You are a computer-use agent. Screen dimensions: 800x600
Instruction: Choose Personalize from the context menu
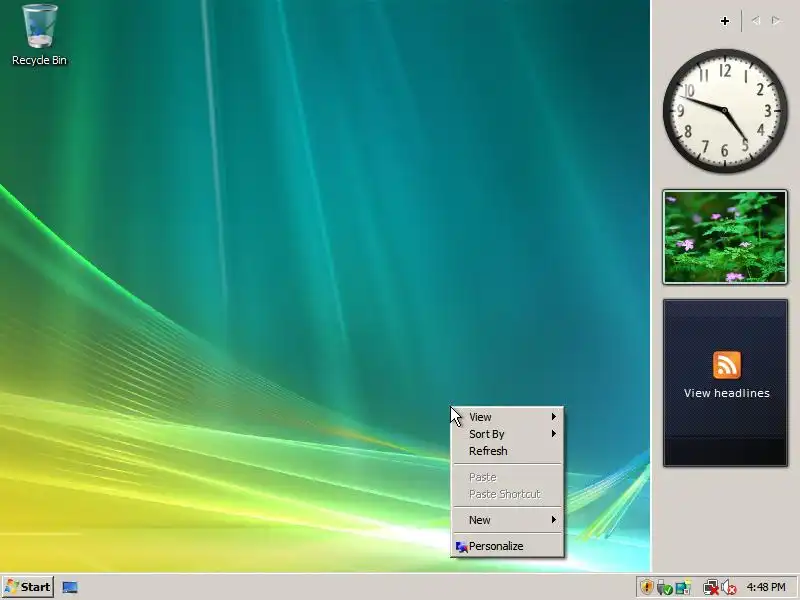(508, 546)
